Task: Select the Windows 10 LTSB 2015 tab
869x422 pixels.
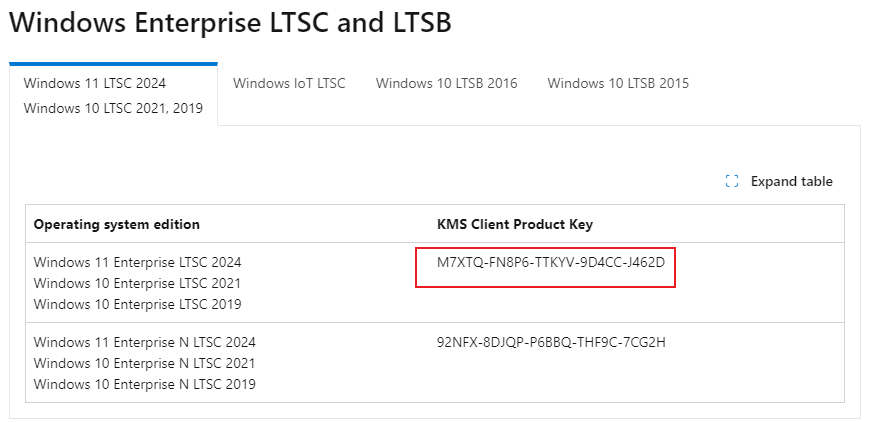Action: (617, 83)
